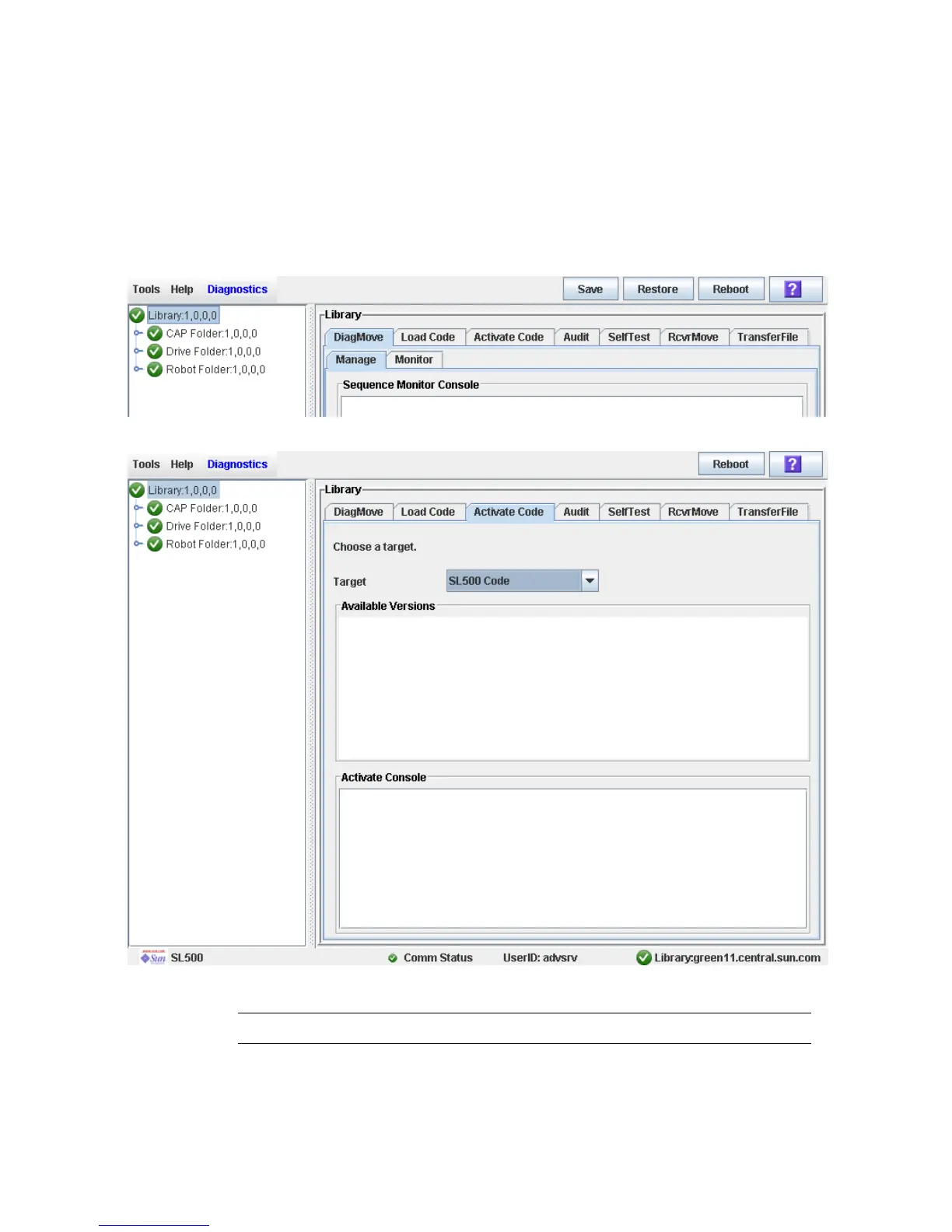Switch to Monitor sub-tab

click(414, 360)
